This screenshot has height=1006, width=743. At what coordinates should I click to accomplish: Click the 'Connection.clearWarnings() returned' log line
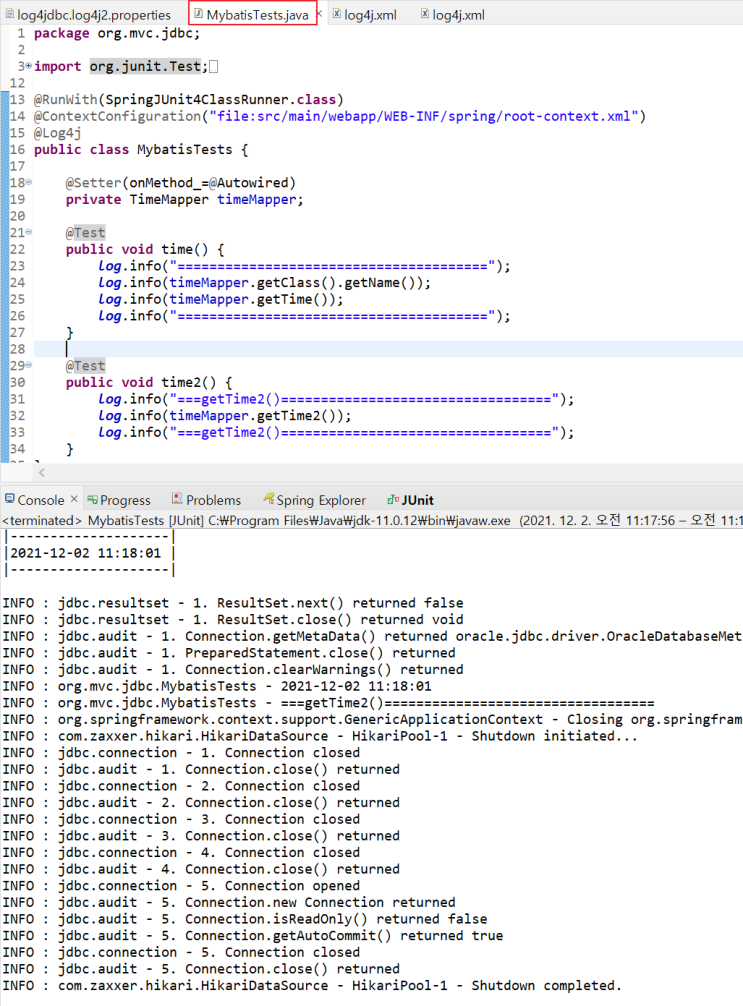click(233, 670)
